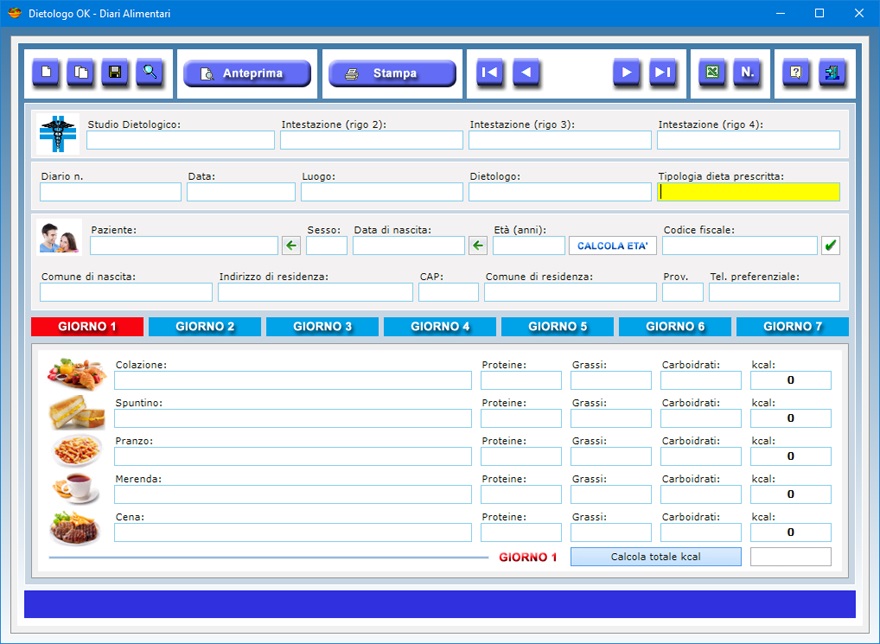Click the green checkmark next to Codice fiscale
The width and height of the screenshot is (880, 644).
pos(831,245)
